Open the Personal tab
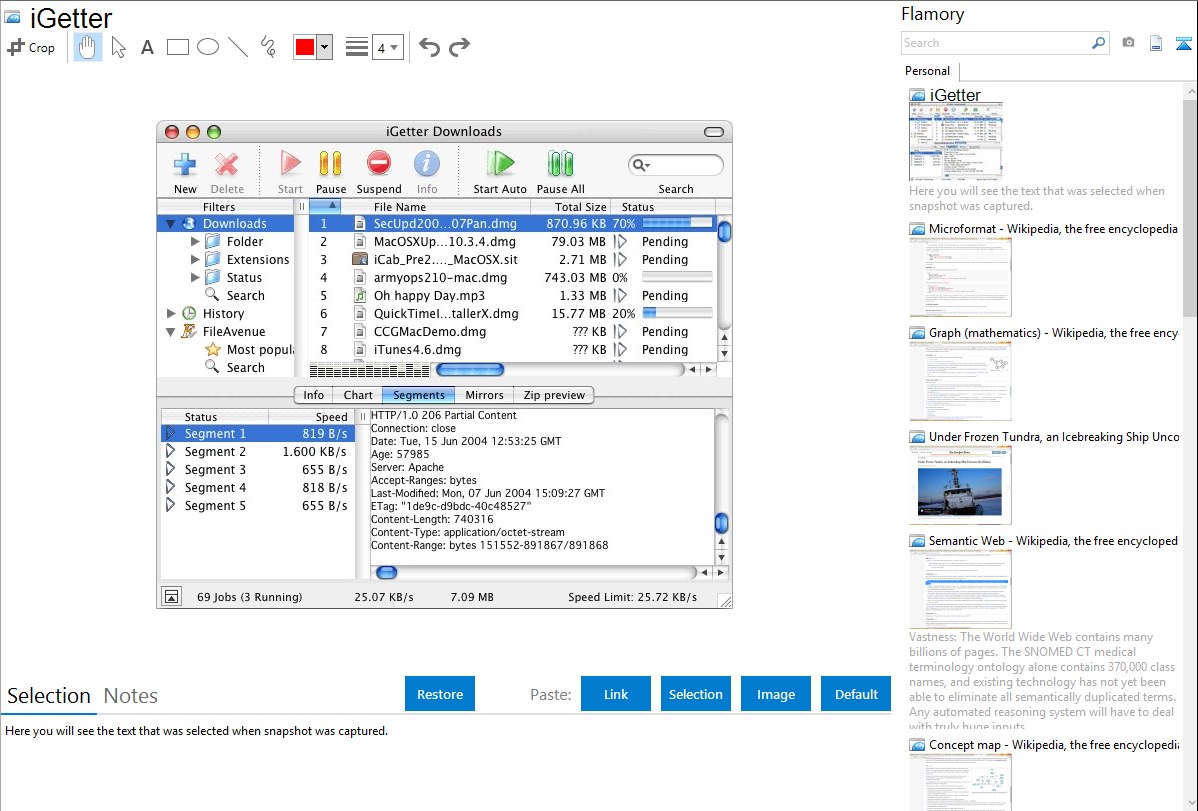The image size is (1198, 811). pos(928,71)
